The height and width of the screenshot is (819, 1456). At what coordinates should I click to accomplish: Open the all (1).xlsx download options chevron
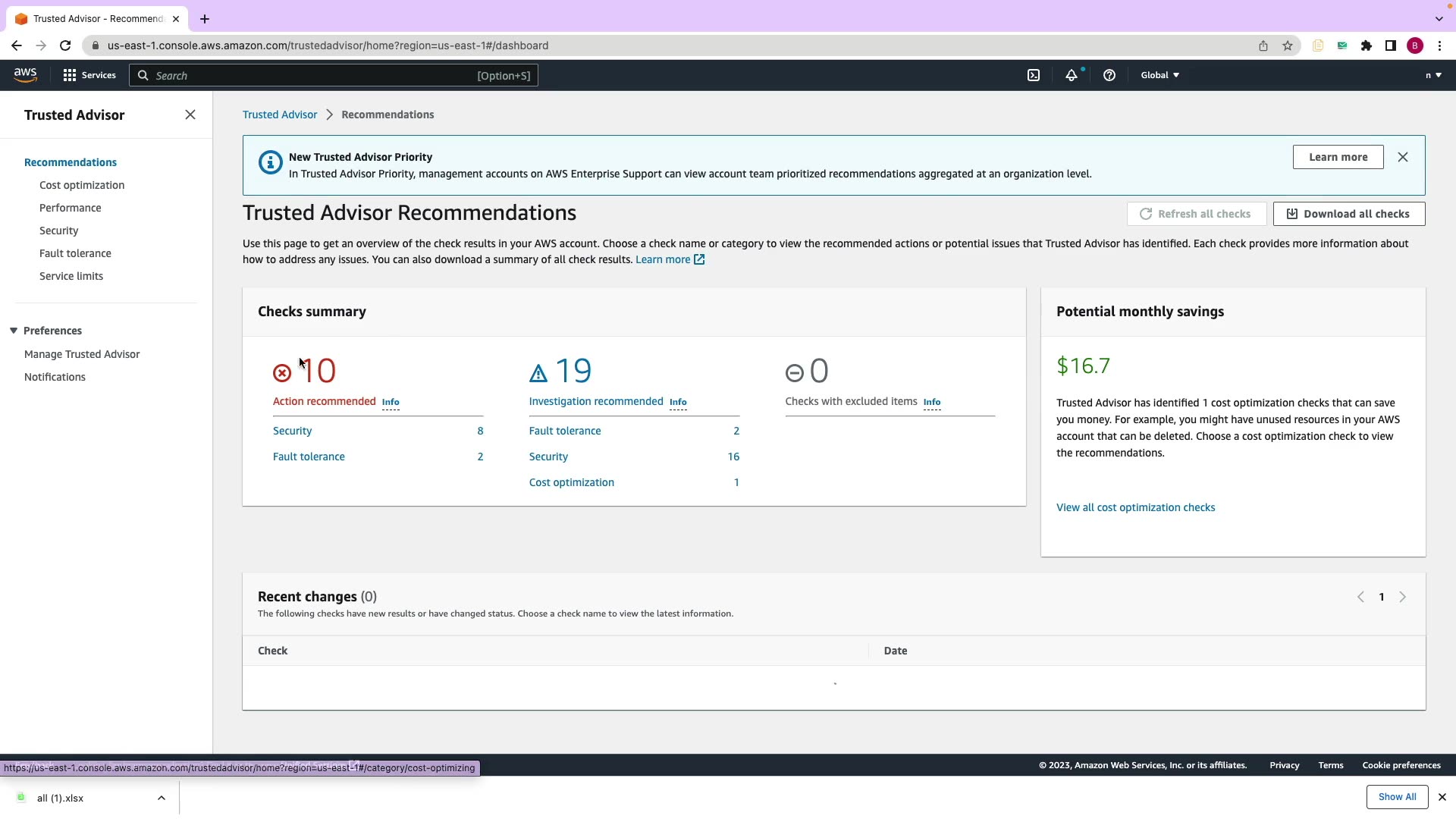tap(161, 798)
